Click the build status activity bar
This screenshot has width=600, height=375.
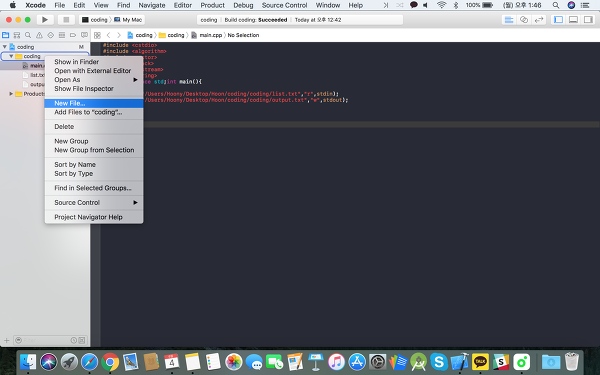[x=300, y=20]
